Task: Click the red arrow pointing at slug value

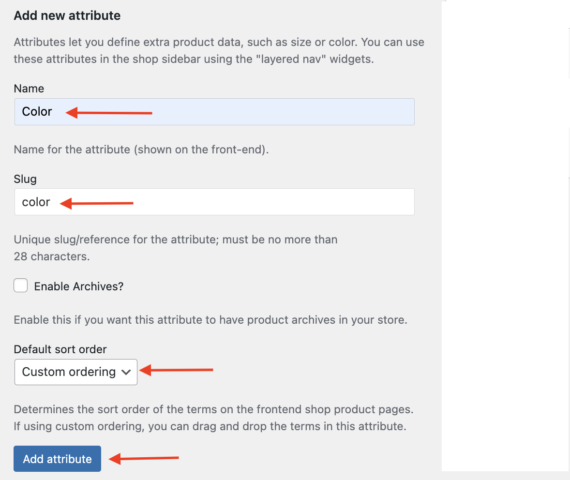Action: (x=96, y=203)
